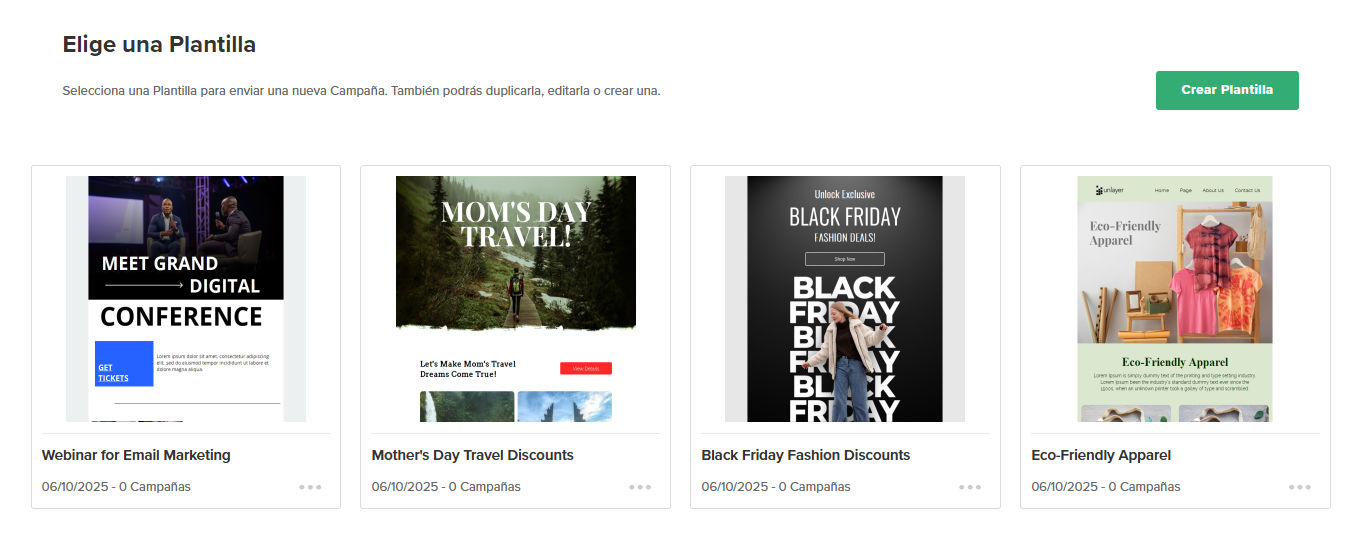The height and width of the screenshot is (541, 1358).
Task: Open three-dot menu for Webinar for Email Marketing
Action: tap(310, 487)
